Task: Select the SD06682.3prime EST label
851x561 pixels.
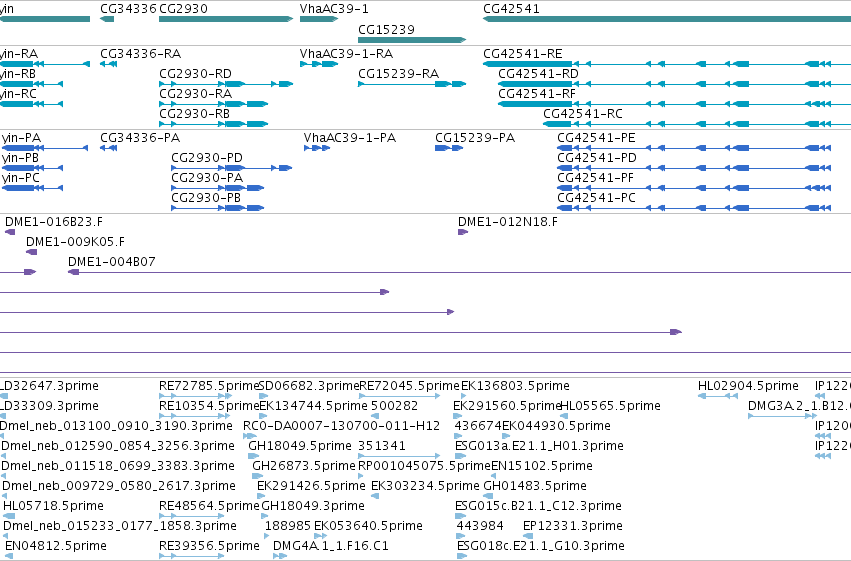Action: [x=309, y=386]
